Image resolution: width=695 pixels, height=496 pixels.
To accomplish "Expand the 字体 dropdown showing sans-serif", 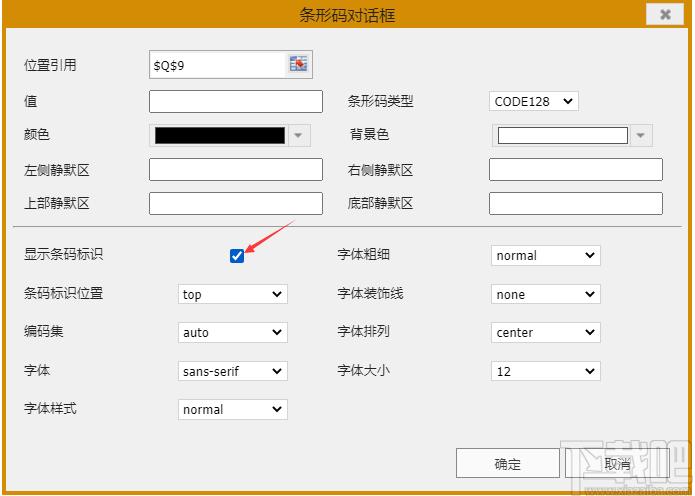I will tap(233, 371).
